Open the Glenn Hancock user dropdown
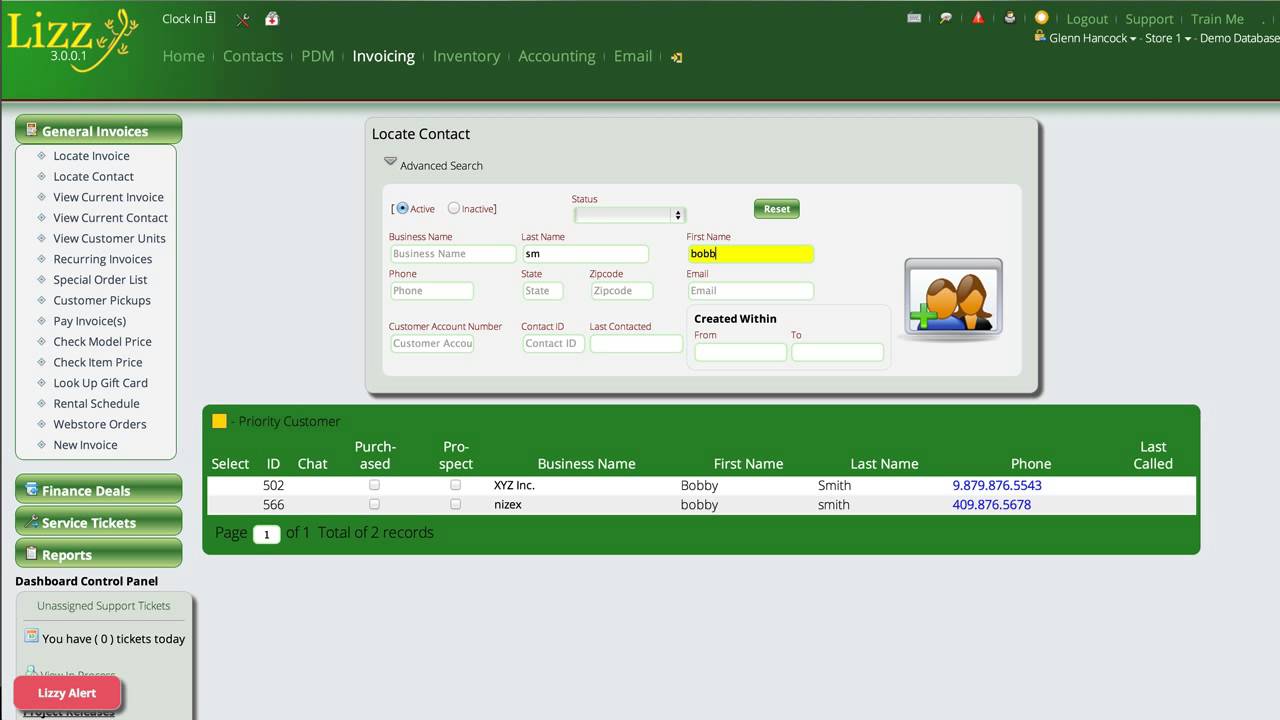 coord(1093,38)
